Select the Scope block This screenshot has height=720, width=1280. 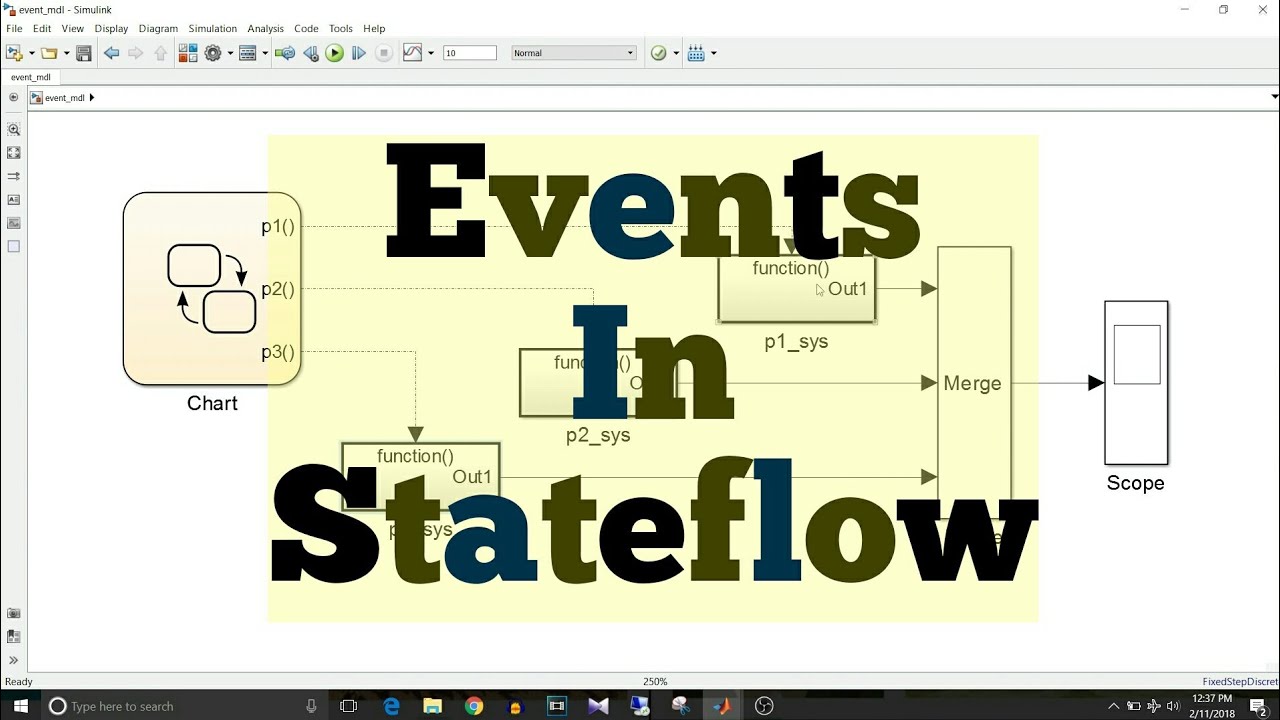coord(1136,383)
